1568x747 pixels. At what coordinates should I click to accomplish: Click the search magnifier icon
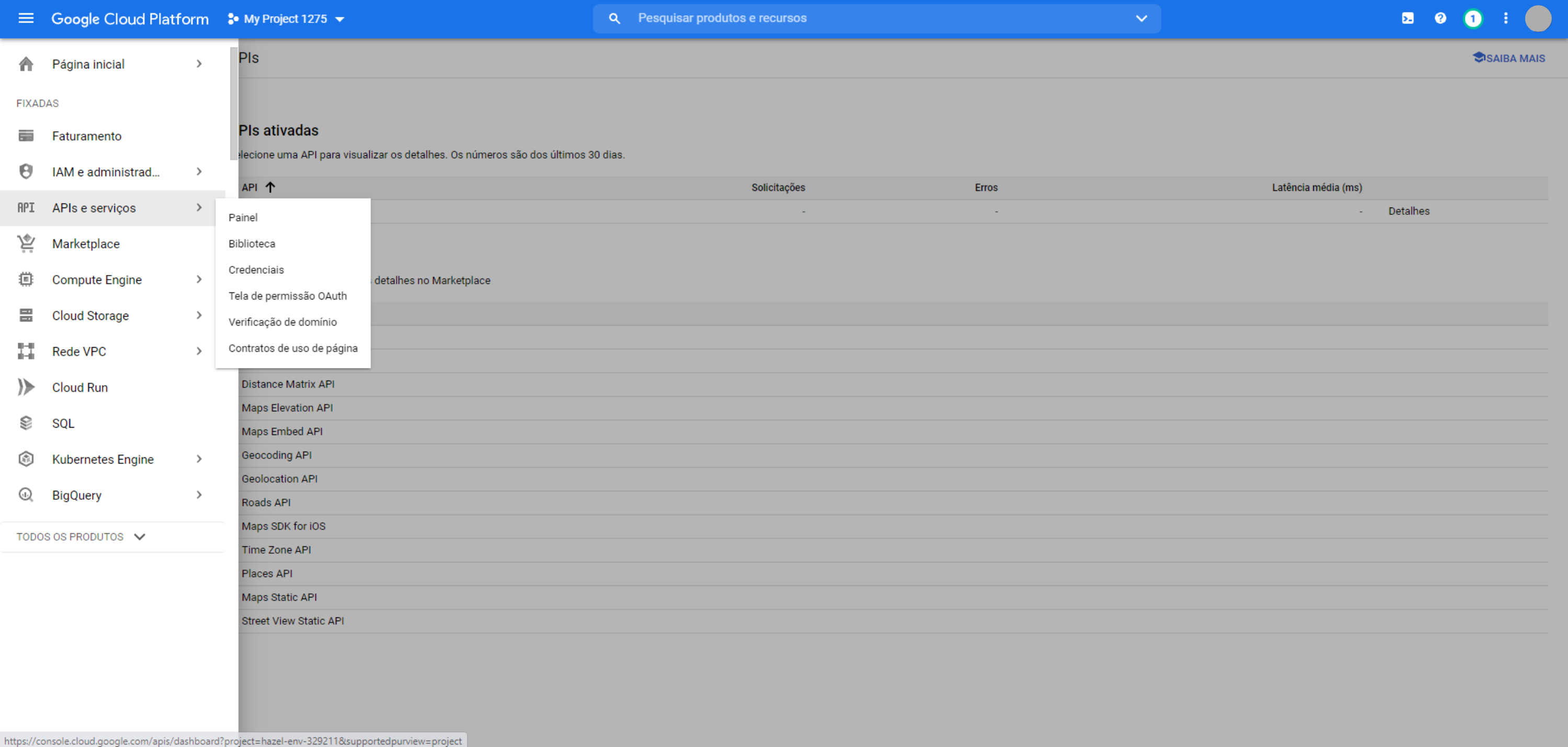[x=615, y=18]
